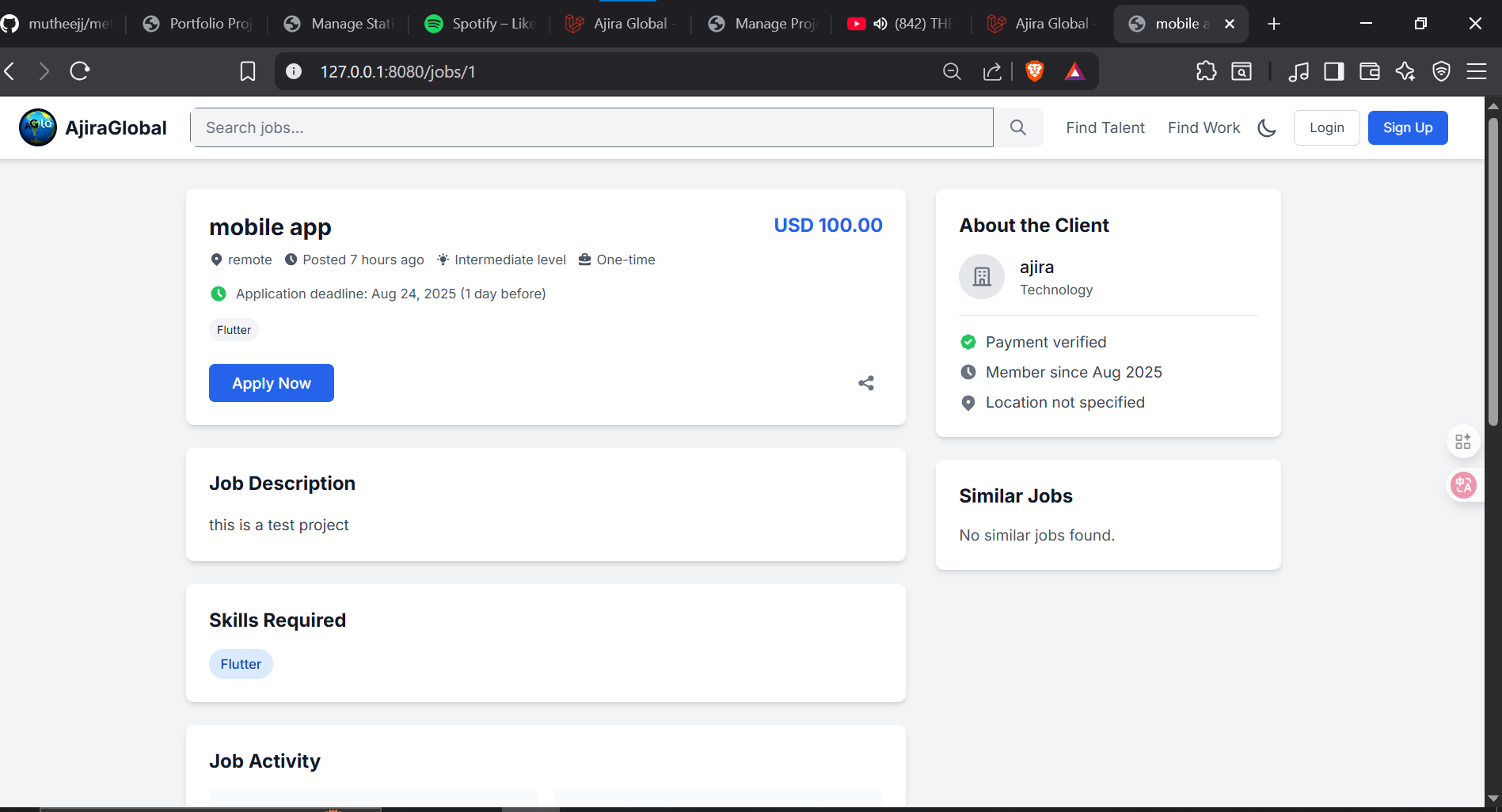Click the Sign Up button
This screenshot has width=1502, height=812.
pyautogui.click(x=1407, y=127)
